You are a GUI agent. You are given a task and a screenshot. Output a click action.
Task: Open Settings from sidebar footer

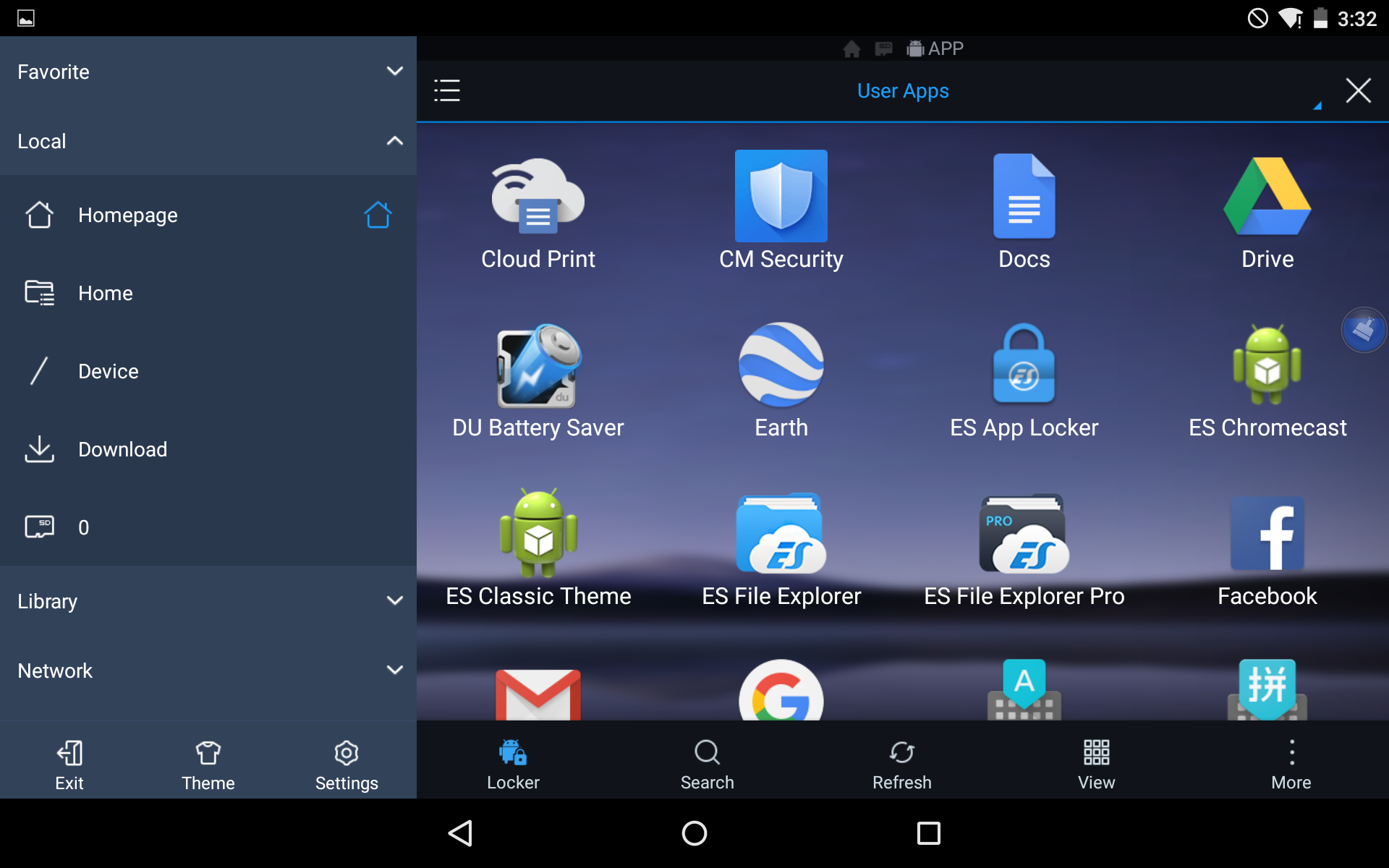(347, 765)
